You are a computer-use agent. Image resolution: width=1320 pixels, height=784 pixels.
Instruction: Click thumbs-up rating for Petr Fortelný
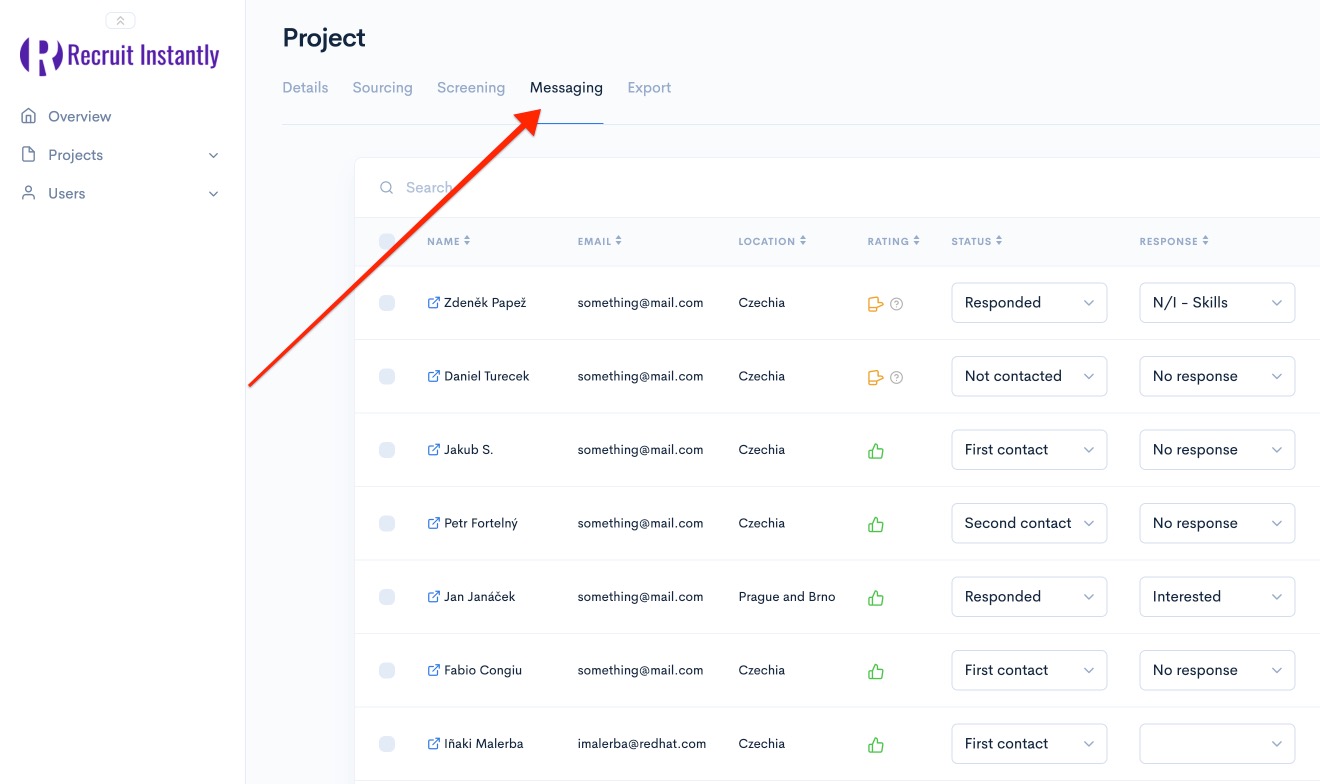pyautogui.click(x=876, y=524)
